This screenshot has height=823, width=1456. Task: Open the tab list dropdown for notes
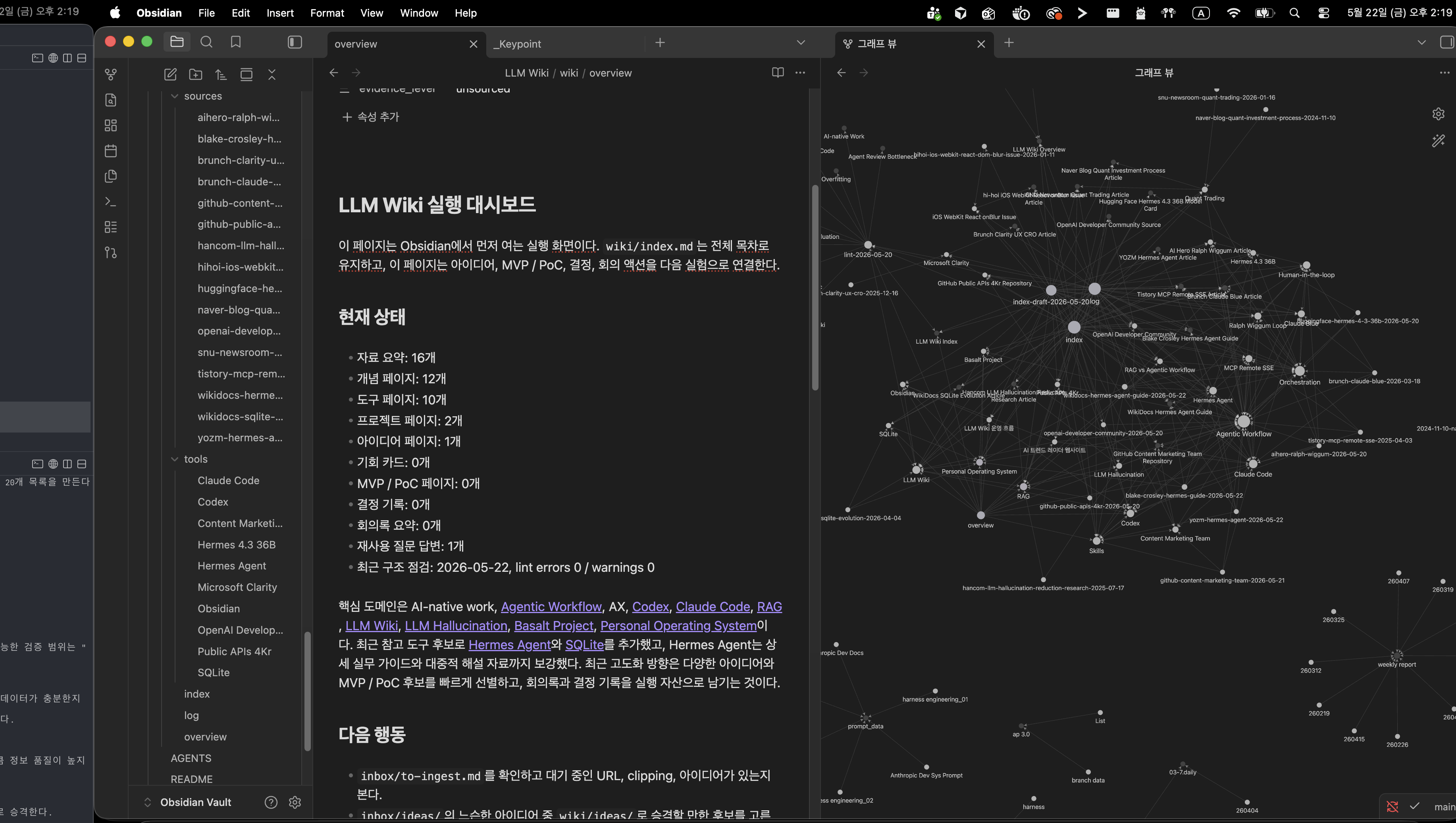coord(801,42)
